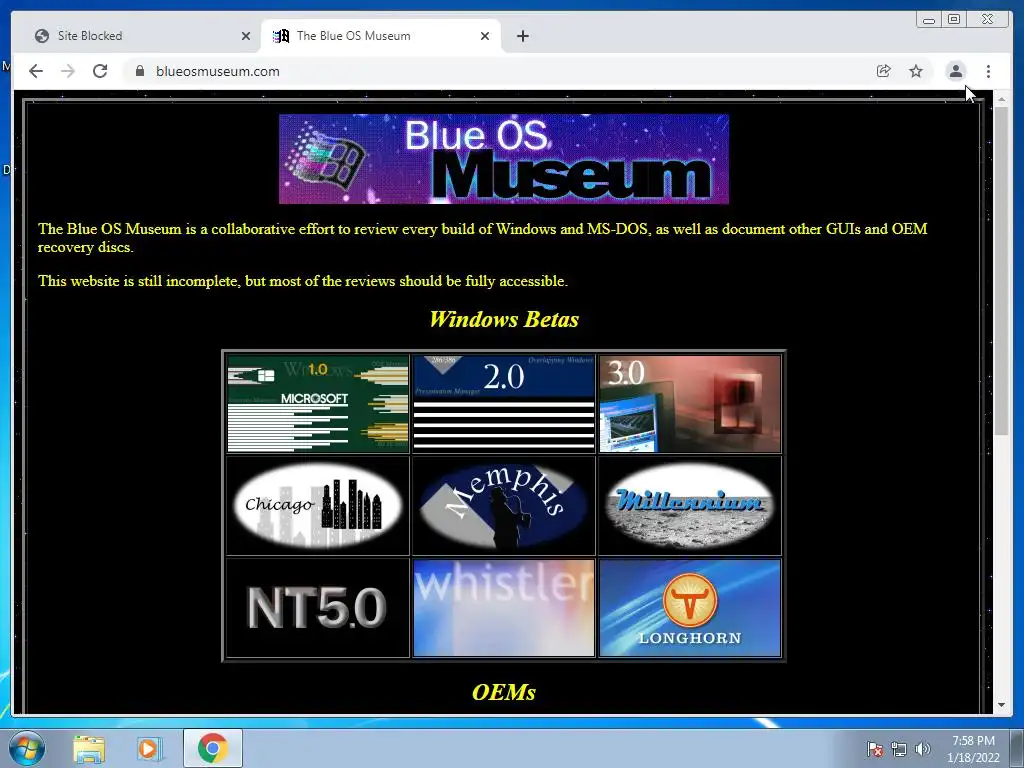Image resolution: width=1024 pixels, height=768 pixels.
Task: Open the Chicago beta tile
Action: pyautogui.click(x=317, y=505)
